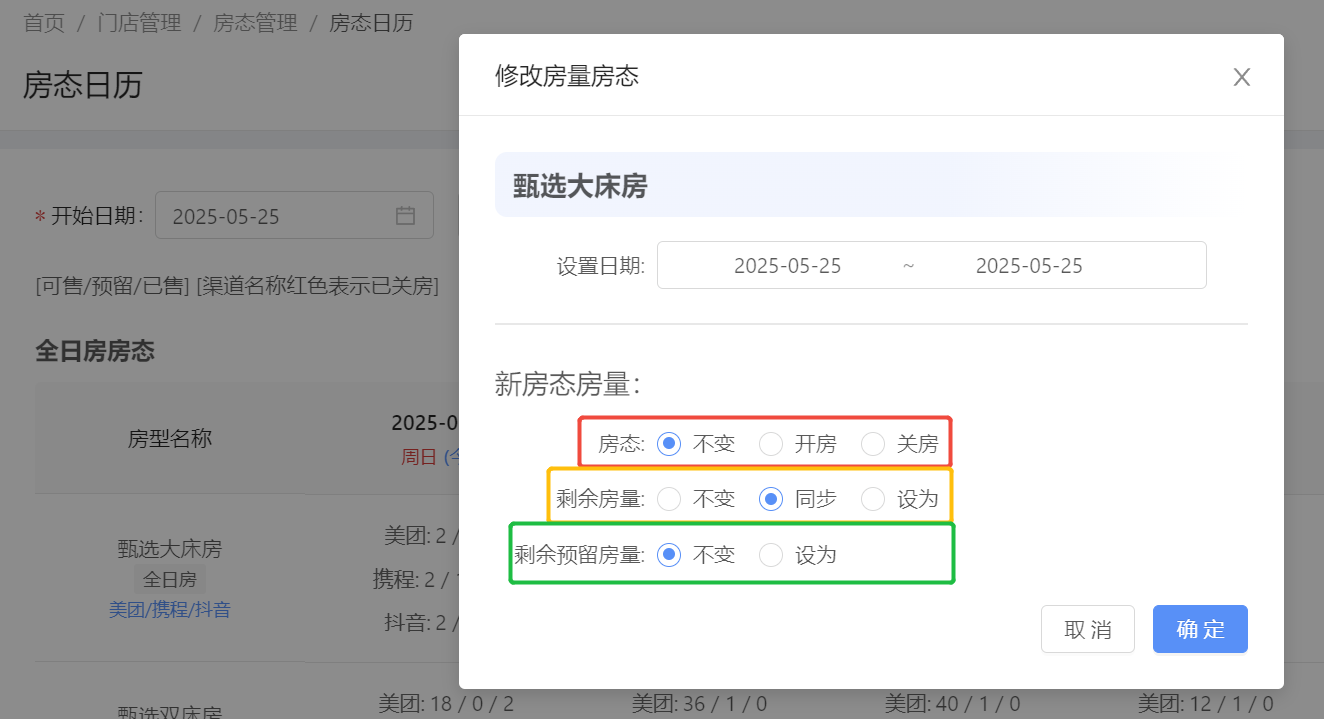
Task: Choose 设为 for 剩余房量
Action: click(x=873, y=498)
